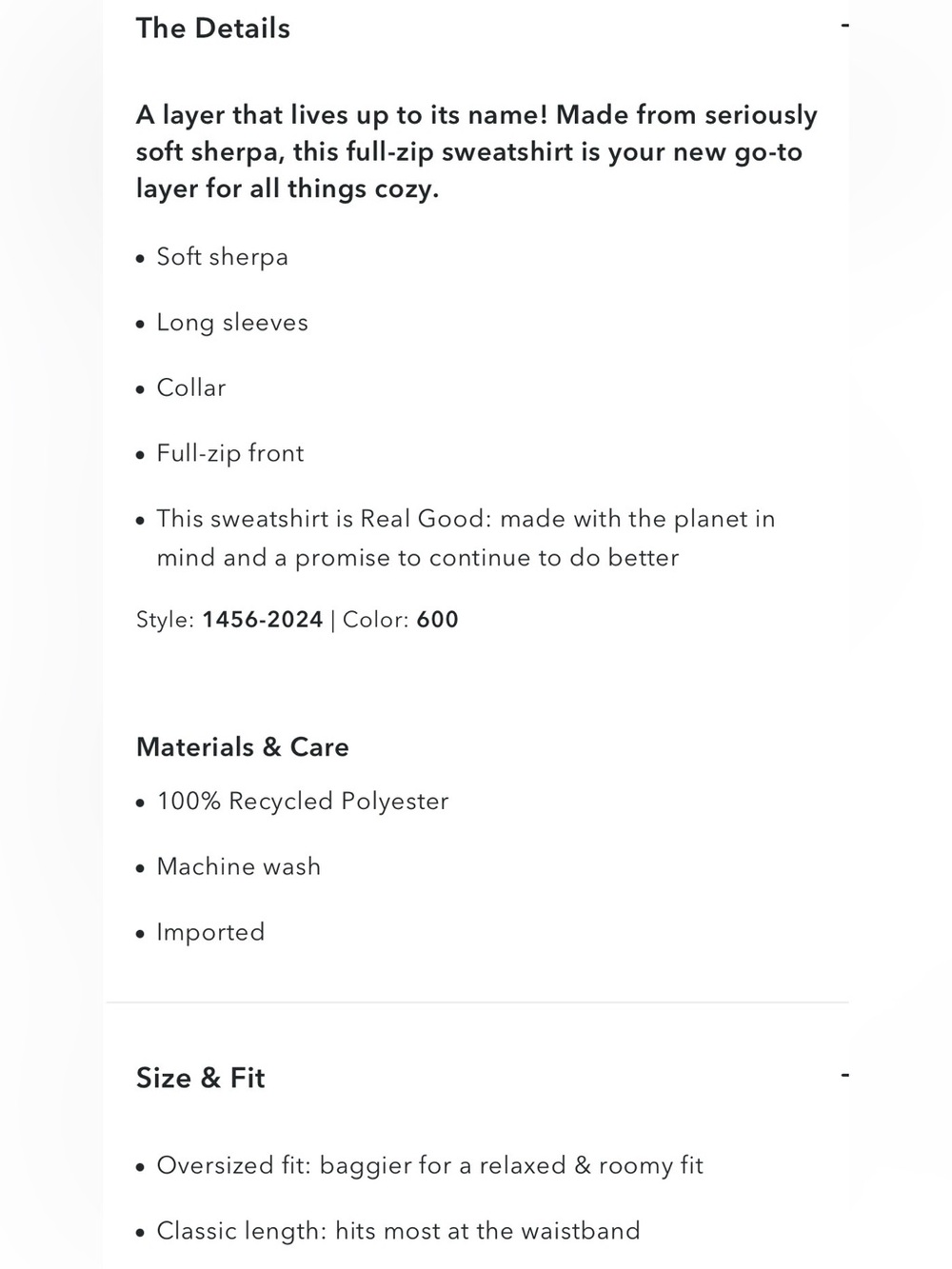The image size is (952, 1269).
Task: Select The Details section header
Action: click(213, 29)
